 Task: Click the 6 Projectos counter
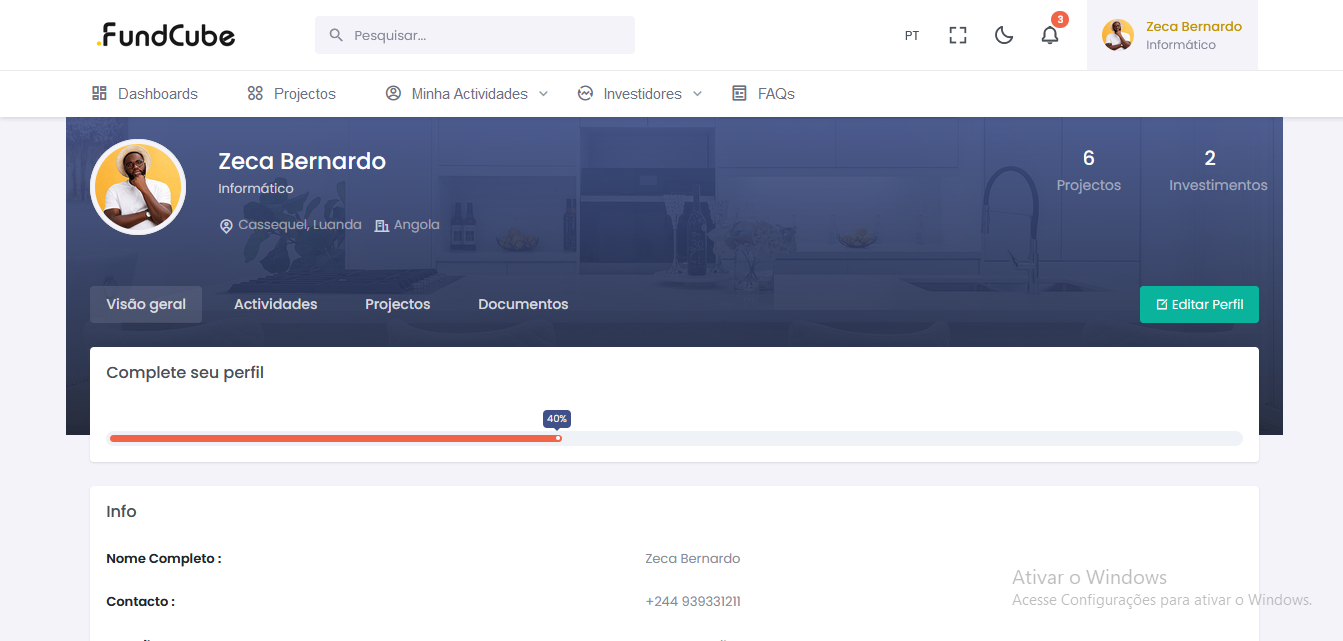coord(1088,170)
